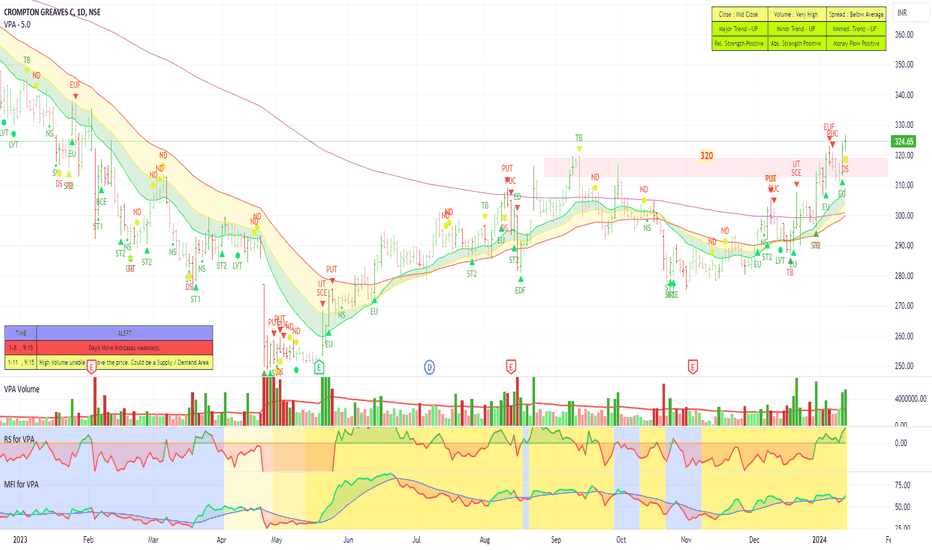
Task: Click the '1-8 , 9:15' alert time cell
Action: click(x=21, y=348)
